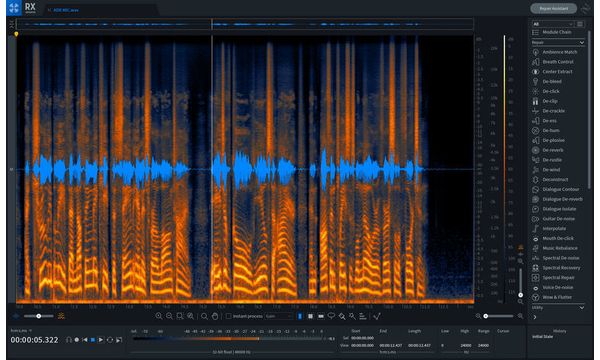Open the Interpolate module

click(549, 229)
